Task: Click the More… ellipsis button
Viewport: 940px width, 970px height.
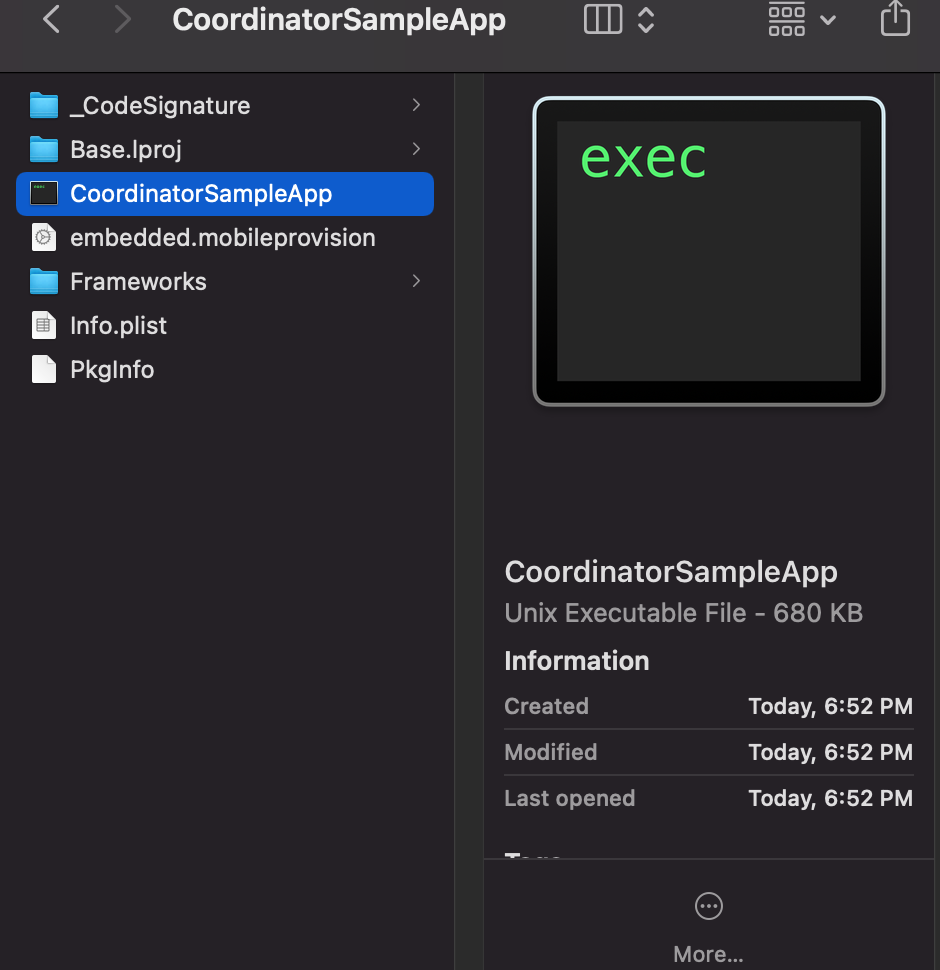Action: [708, 906]
